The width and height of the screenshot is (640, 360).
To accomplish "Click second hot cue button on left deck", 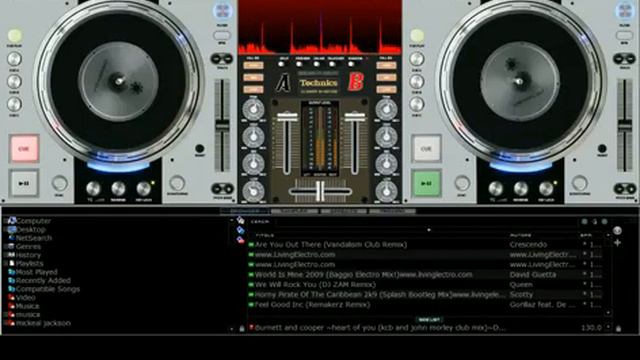I will click(x=14, y=82).
